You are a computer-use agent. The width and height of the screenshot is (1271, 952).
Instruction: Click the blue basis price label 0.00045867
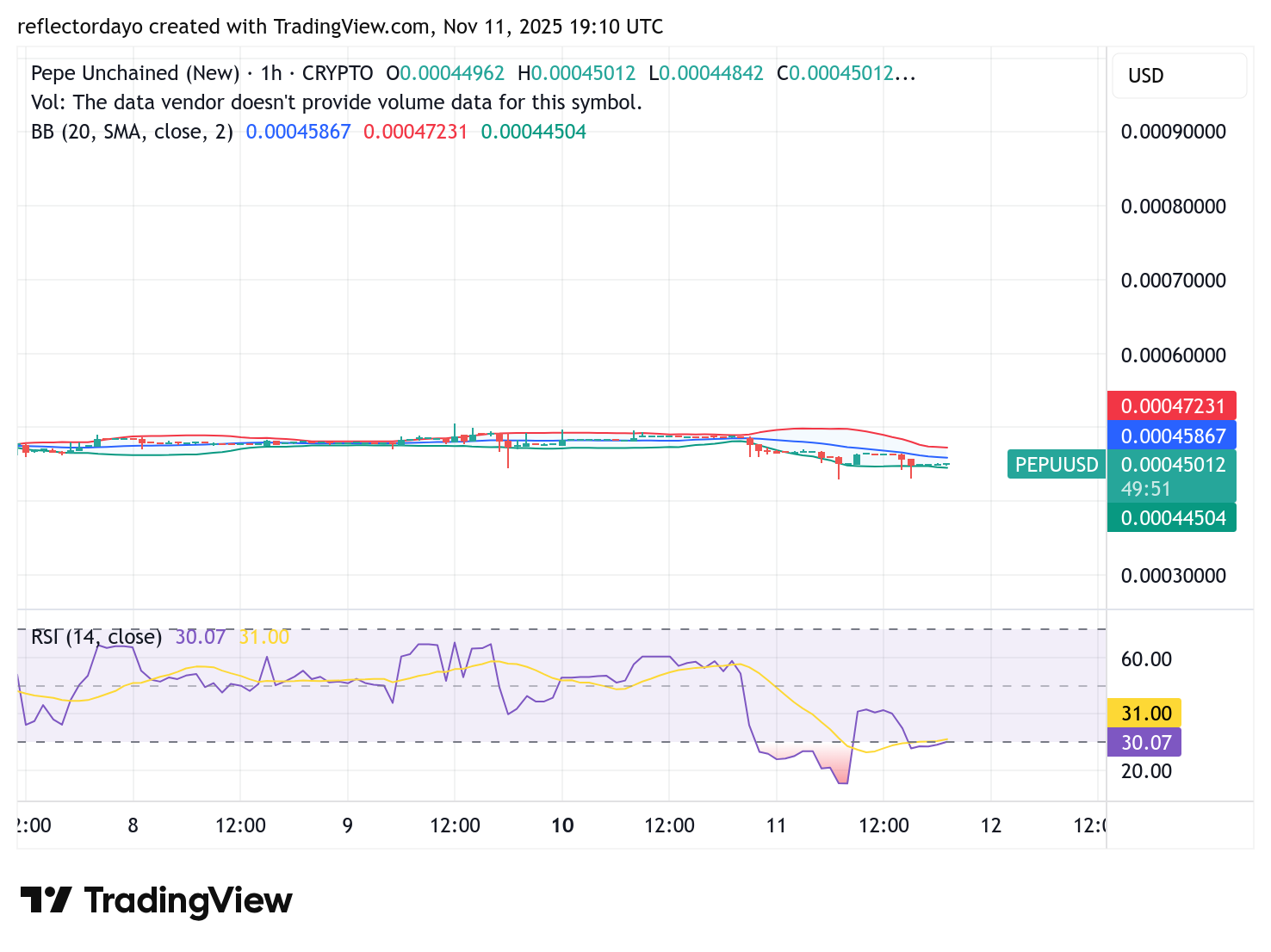pyautogui.click(x=1172, y=436)
